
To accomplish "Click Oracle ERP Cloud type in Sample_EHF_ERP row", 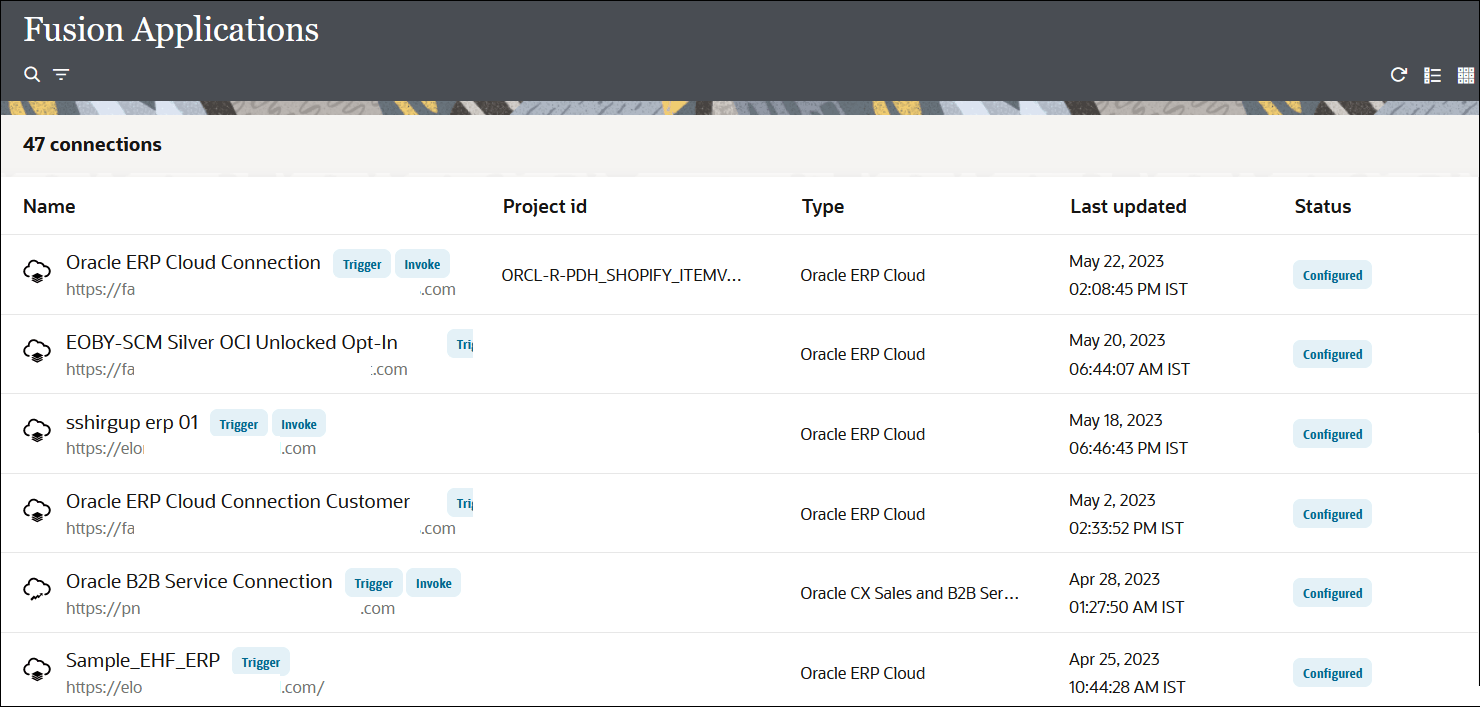I will (862, 673).
